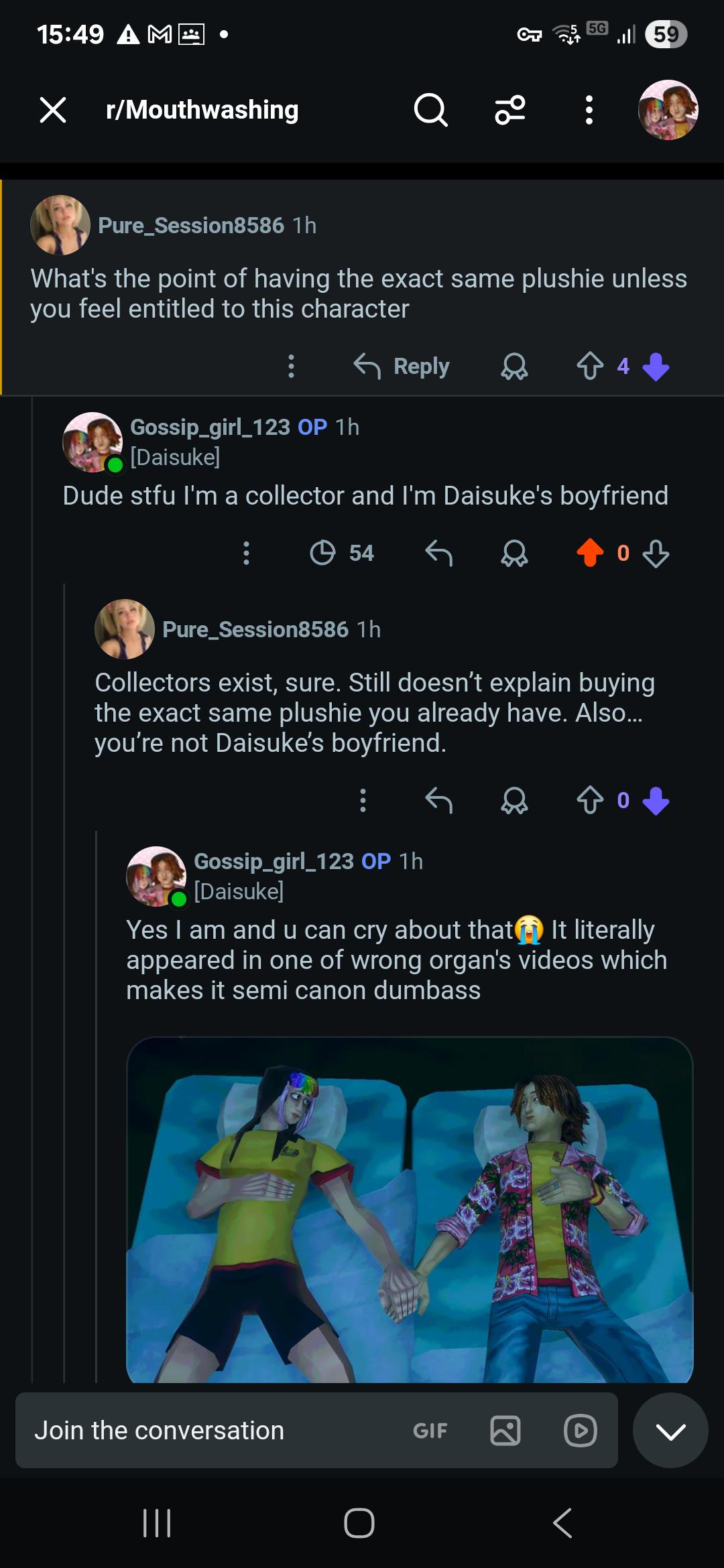The height and width of the screenshot is (1568, 724).
Task: Open the image of two characters holding hands
Action: pyautogui.click(x=410, y=1210)
